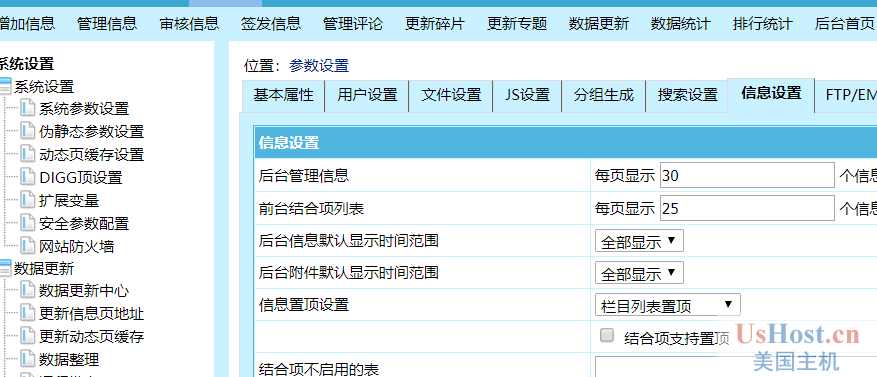877x377 pixels.
Task: Switch to the 文件设置 tab
Action: tap(451, 95)
